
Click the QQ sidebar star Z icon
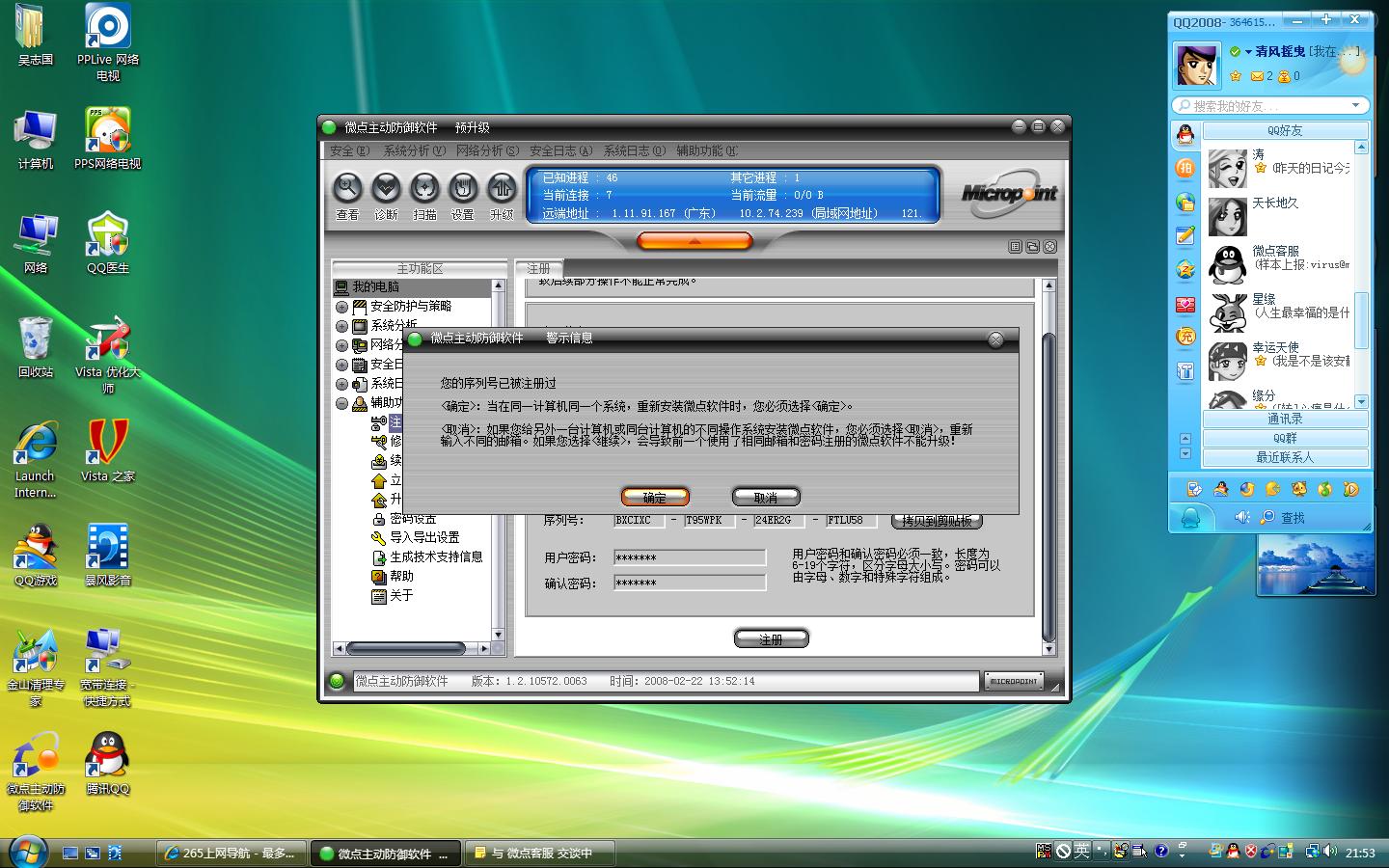(x=1185, y=270)
